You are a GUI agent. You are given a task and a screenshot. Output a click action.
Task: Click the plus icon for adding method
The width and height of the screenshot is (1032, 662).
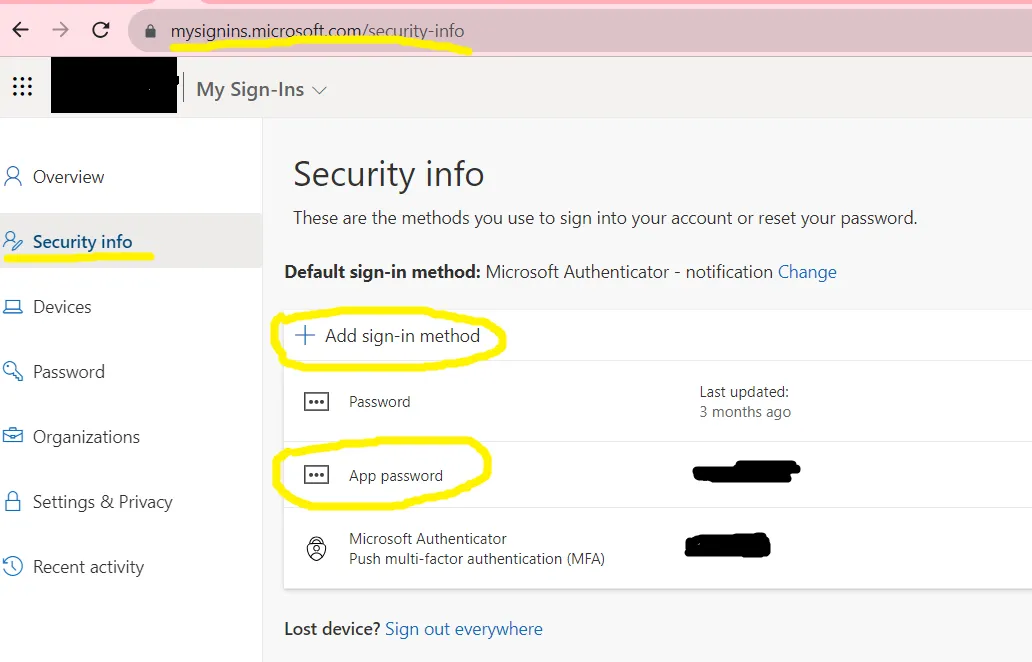305,336
